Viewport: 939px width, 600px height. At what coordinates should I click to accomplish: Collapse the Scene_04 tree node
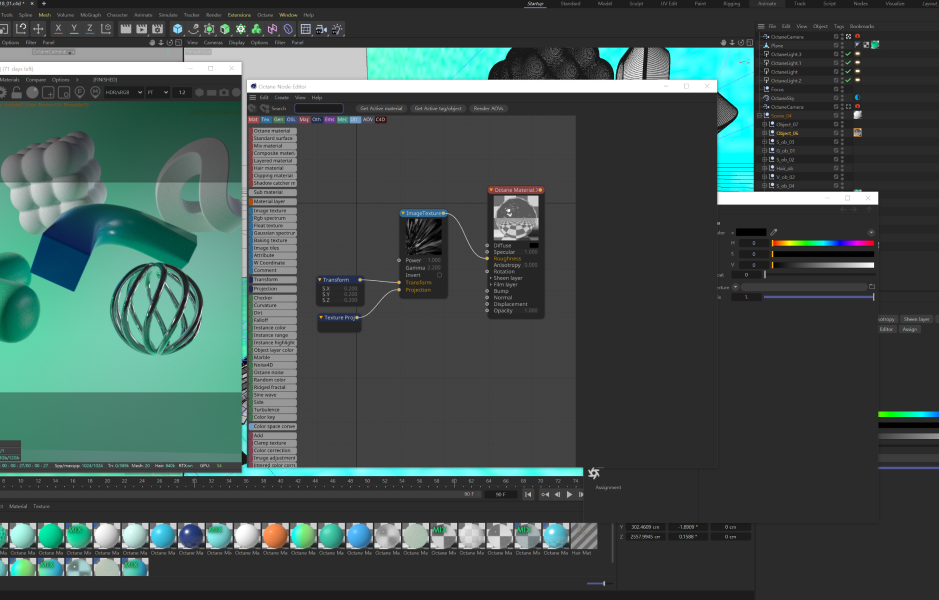click(x=759, y=116)
